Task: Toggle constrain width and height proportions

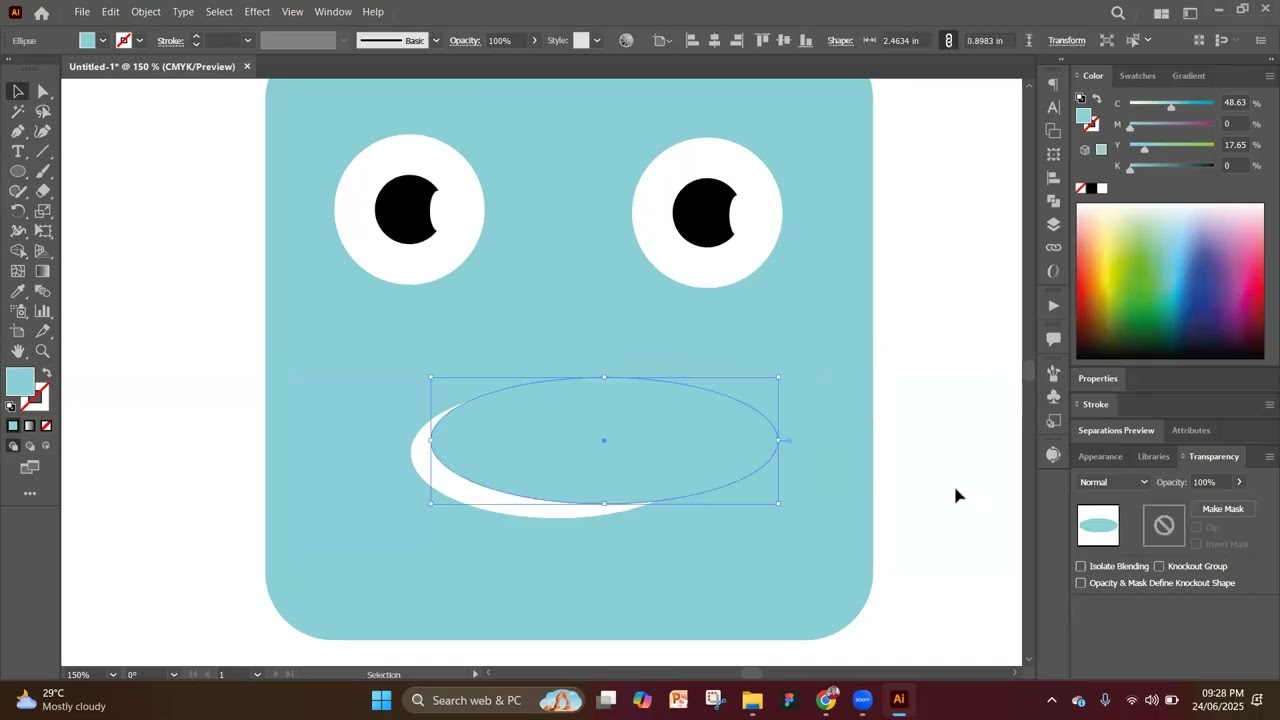Action: tap(949, 40)
